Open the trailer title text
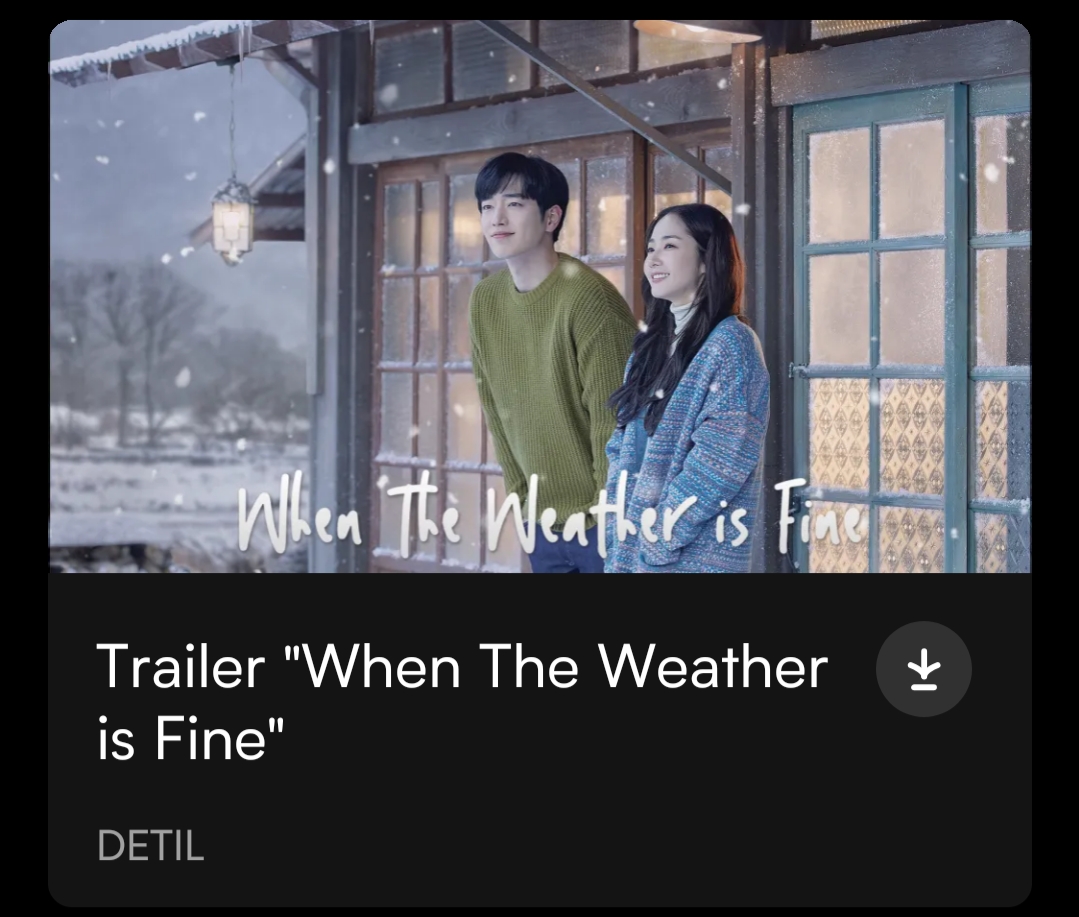Screen dimensions: 1079x917 pos(462,702)
